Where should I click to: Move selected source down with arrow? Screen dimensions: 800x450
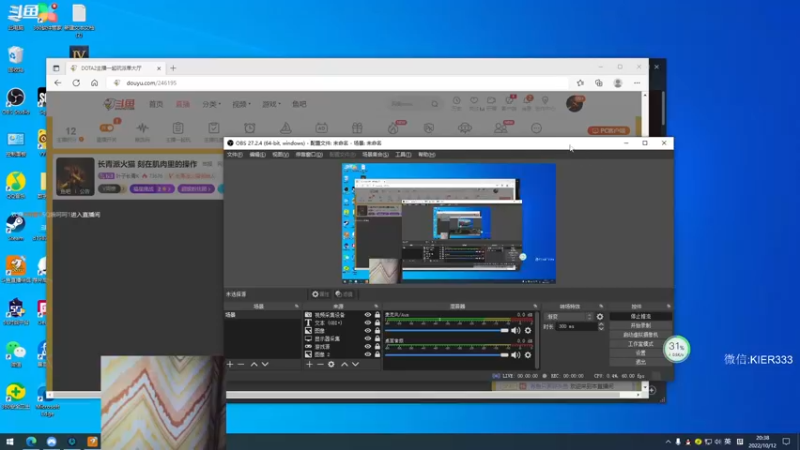356,364
